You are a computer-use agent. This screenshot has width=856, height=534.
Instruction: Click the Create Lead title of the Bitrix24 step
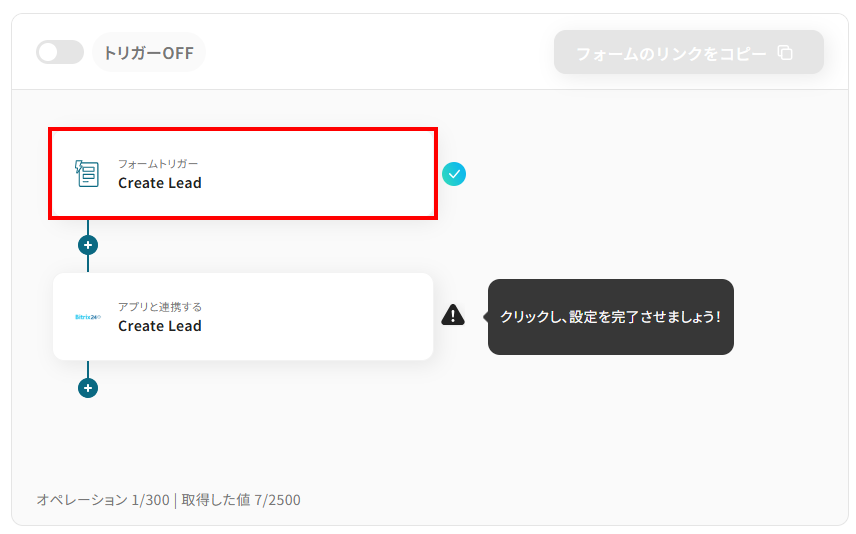(x=160, y=326)
